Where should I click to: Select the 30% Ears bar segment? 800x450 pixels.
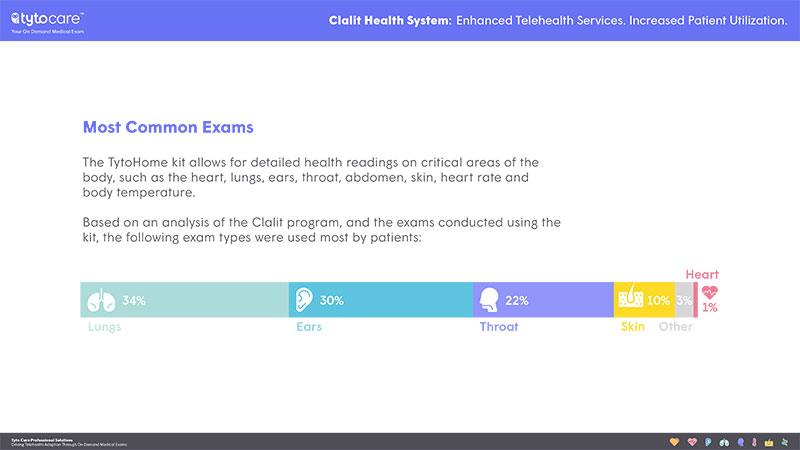[381, 300]
